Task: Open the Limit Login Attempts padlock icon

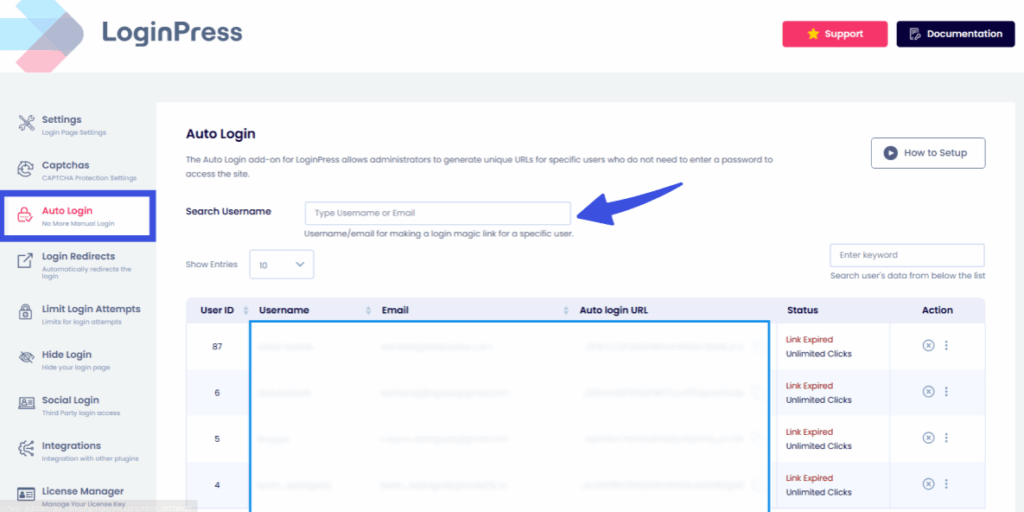Action: 25,311
